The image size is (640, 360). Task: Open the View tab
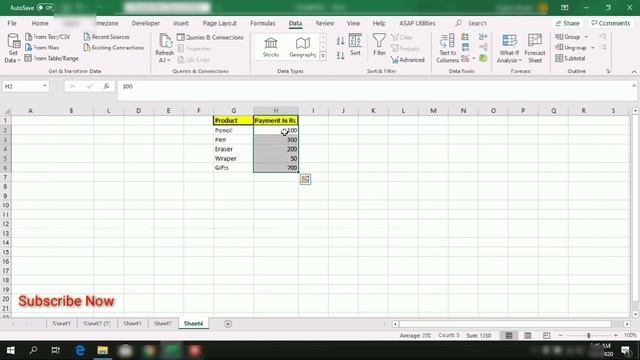click(353, 23)
